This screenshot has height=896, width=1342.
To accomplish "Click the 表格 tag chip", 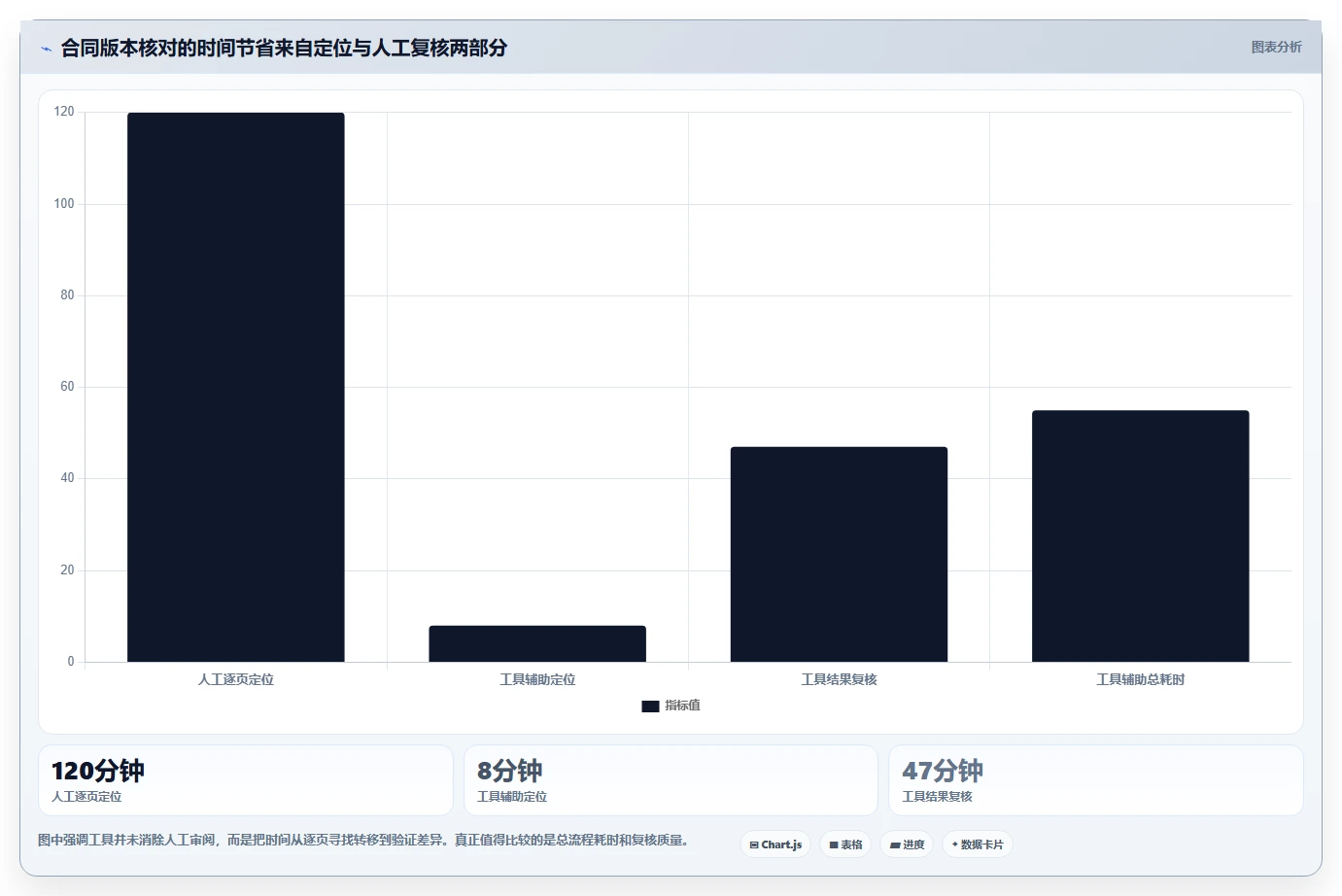I will pos(845,844).
